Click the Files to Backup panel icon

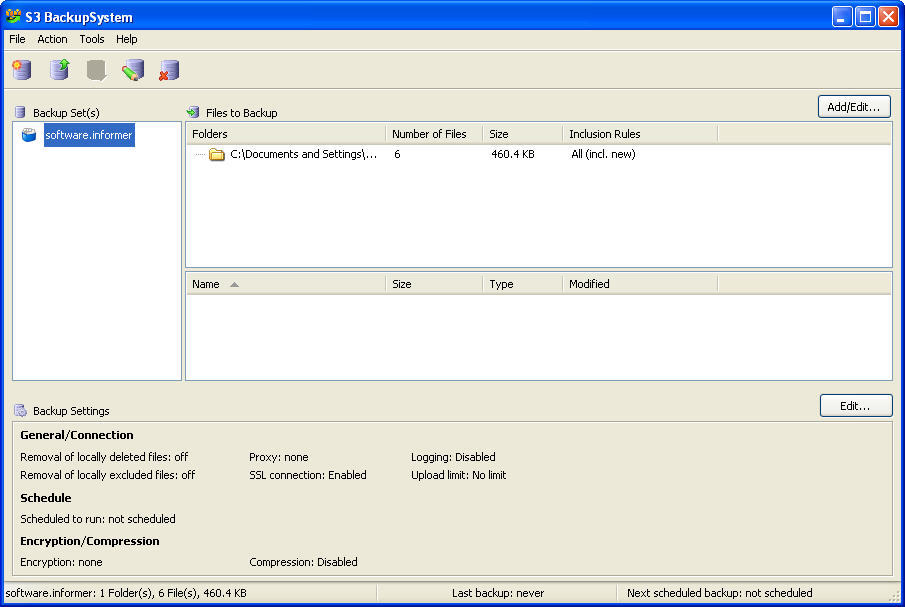[191, 112]
